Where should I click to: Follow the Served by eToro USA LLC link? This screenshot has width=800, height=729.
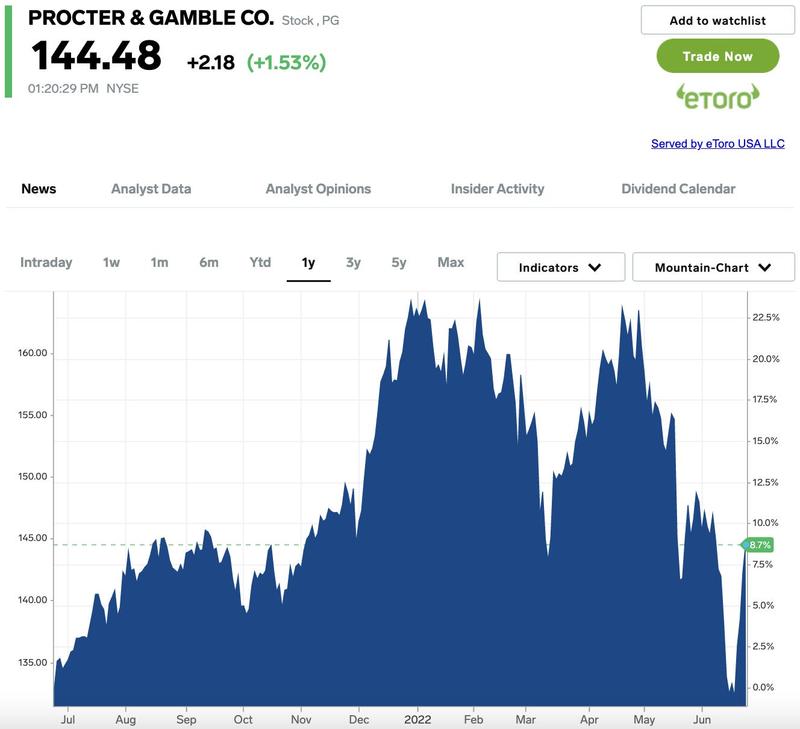pyautogui.click(x=717, y=144)
